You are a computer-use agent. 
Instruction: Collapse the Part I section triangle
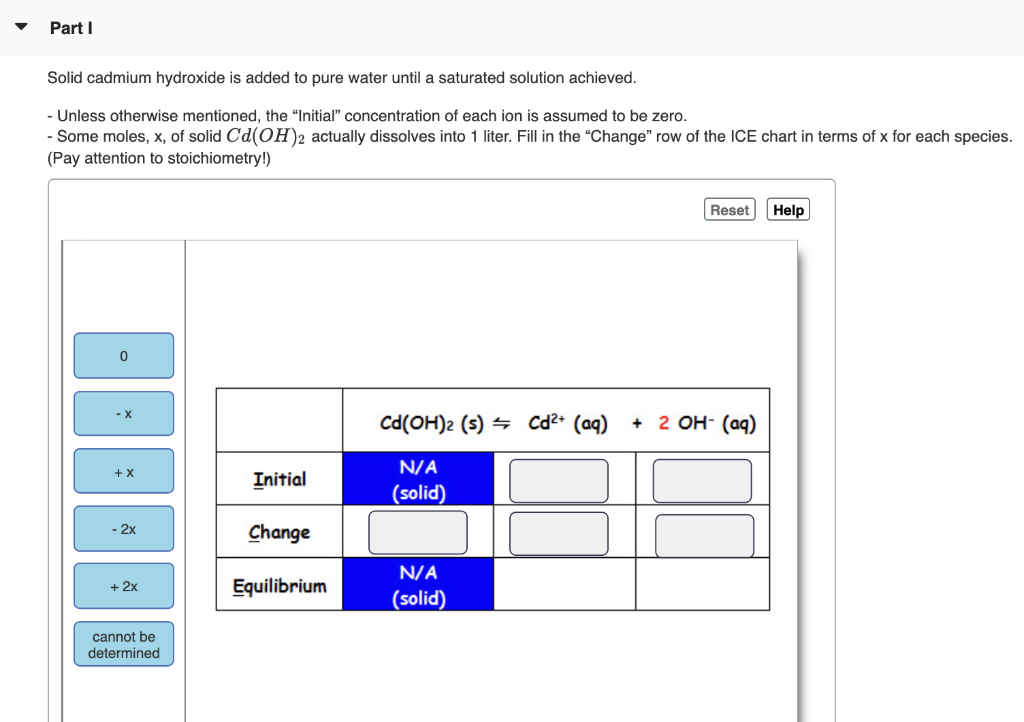tap(22, 27)
